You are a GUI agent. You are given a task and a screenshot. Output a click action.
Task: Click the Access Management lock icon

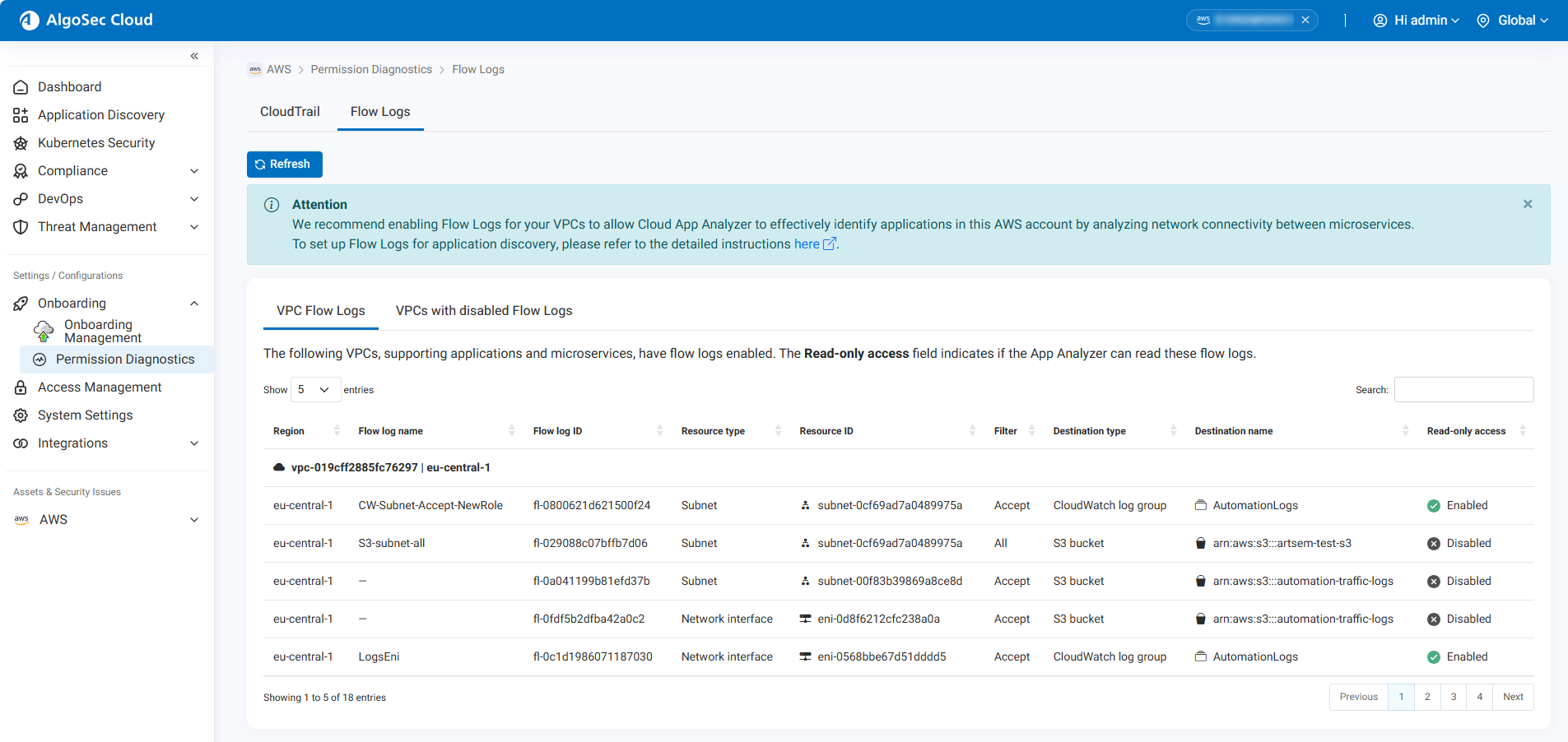pyautogui.click(x=21, y=387)
